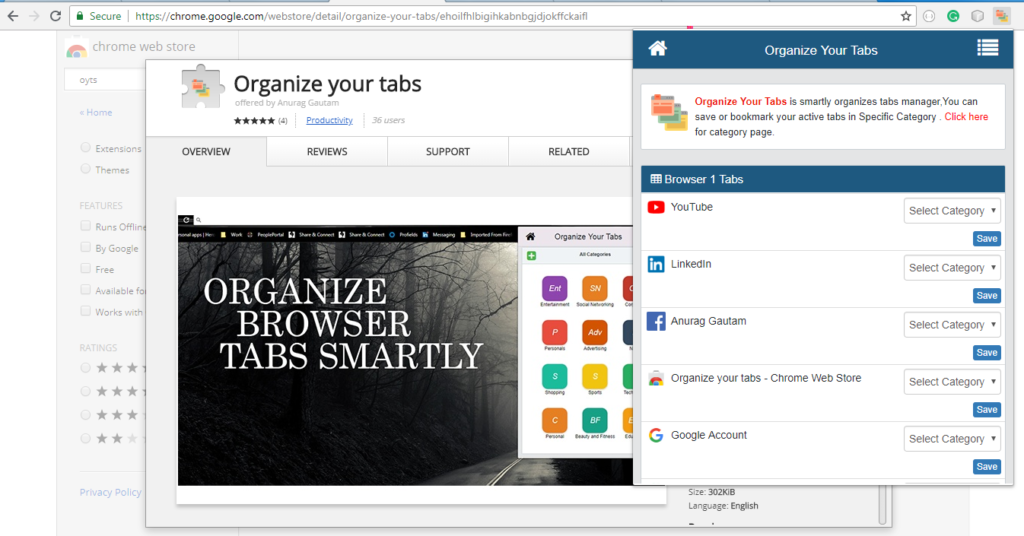The image size is (1024, 536).
Task: Click the Facebook icon for Anurag Gautam
Action: [x=656, y=321]
